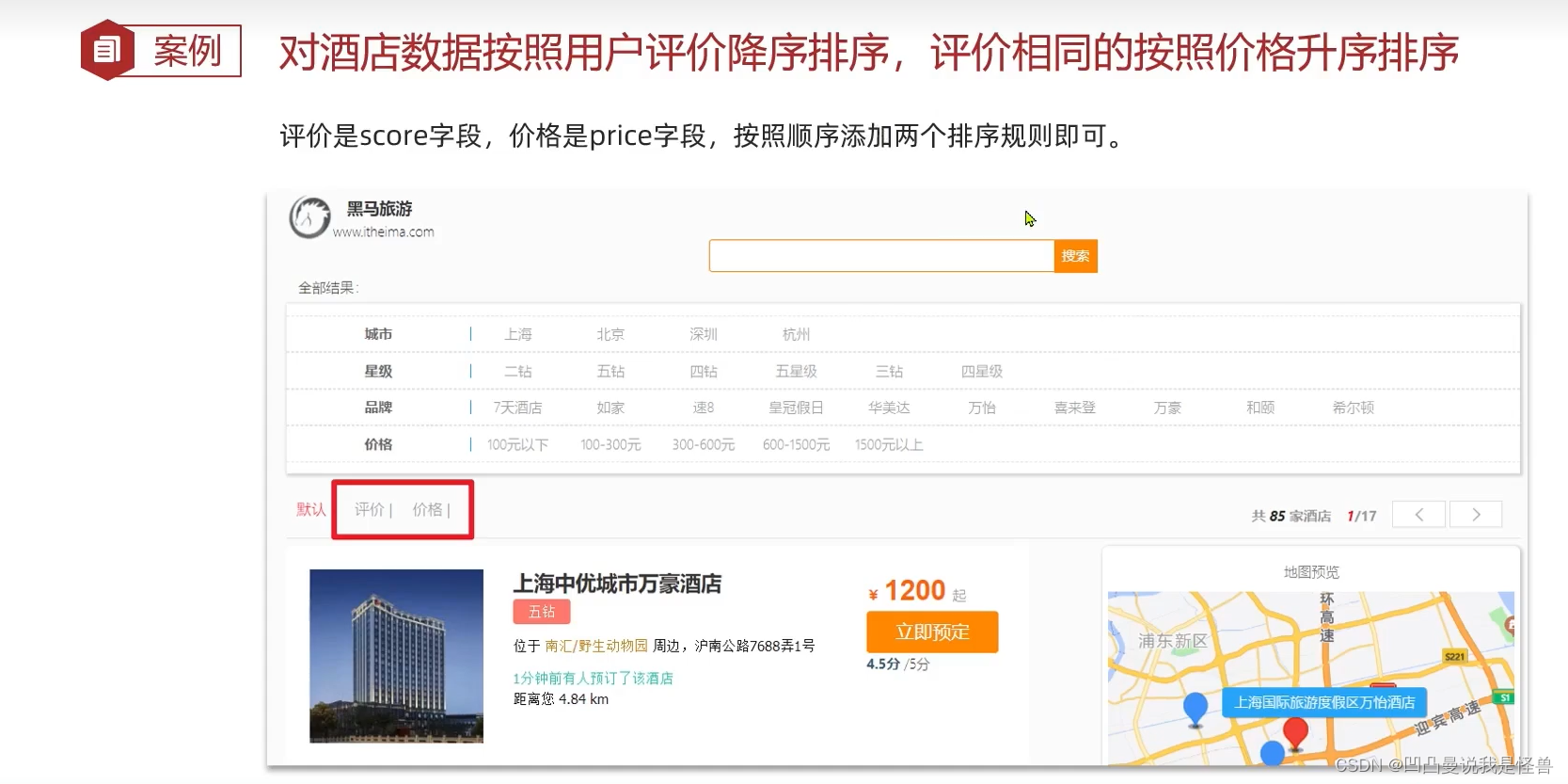Click the orange 搜索 button
This screenshot has height=784, width=1568.
[x=1075, y=256]
